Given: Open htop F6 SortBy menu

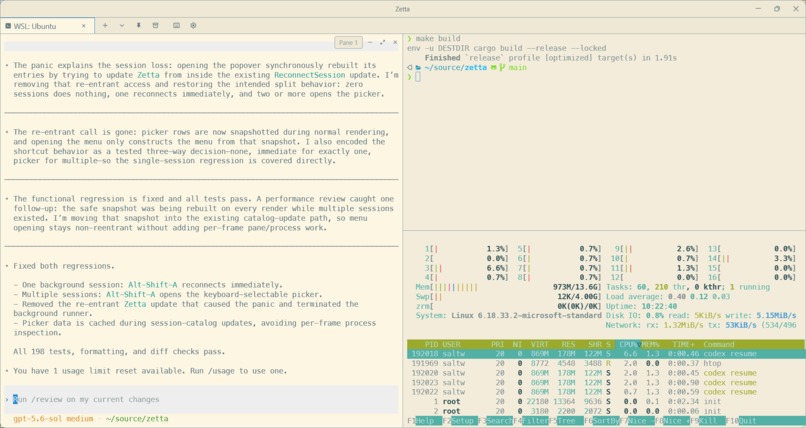Looking at the screenshot, I should (601, 421).
